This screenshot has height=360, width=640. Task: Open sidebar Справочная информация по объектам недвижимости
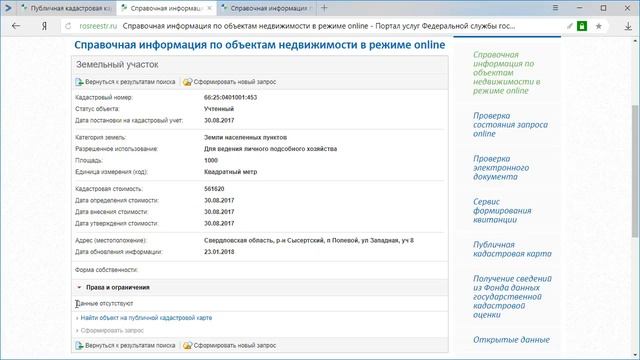(x=507, y=73)
